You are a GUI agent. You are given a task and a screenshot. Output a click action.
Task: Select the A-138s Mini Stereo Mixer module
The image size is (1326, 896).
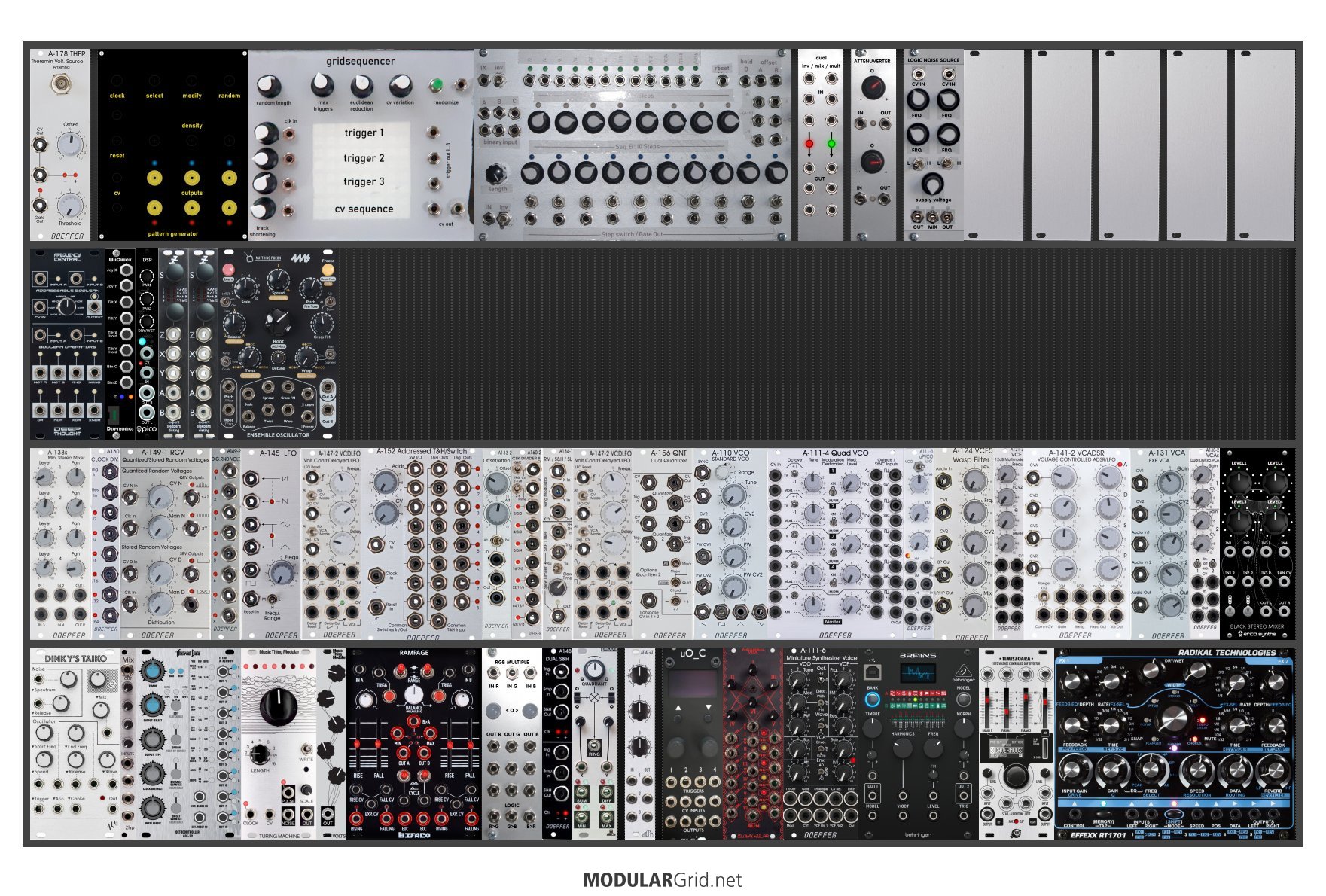[60, 544]
